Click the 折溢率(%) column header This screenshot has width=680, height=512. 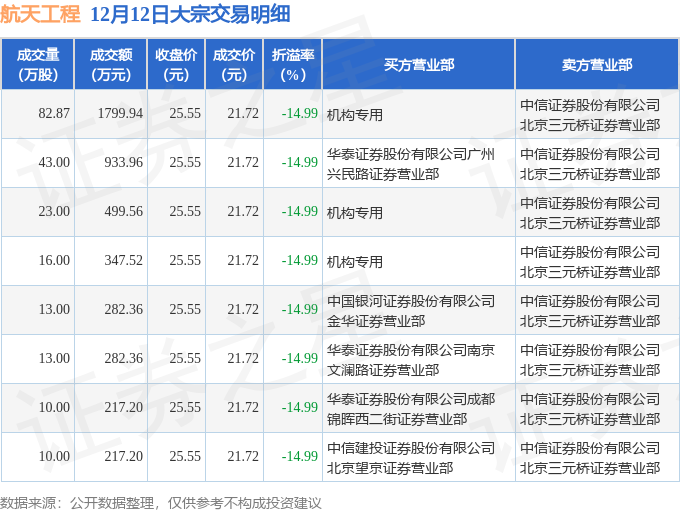(293, 64)
